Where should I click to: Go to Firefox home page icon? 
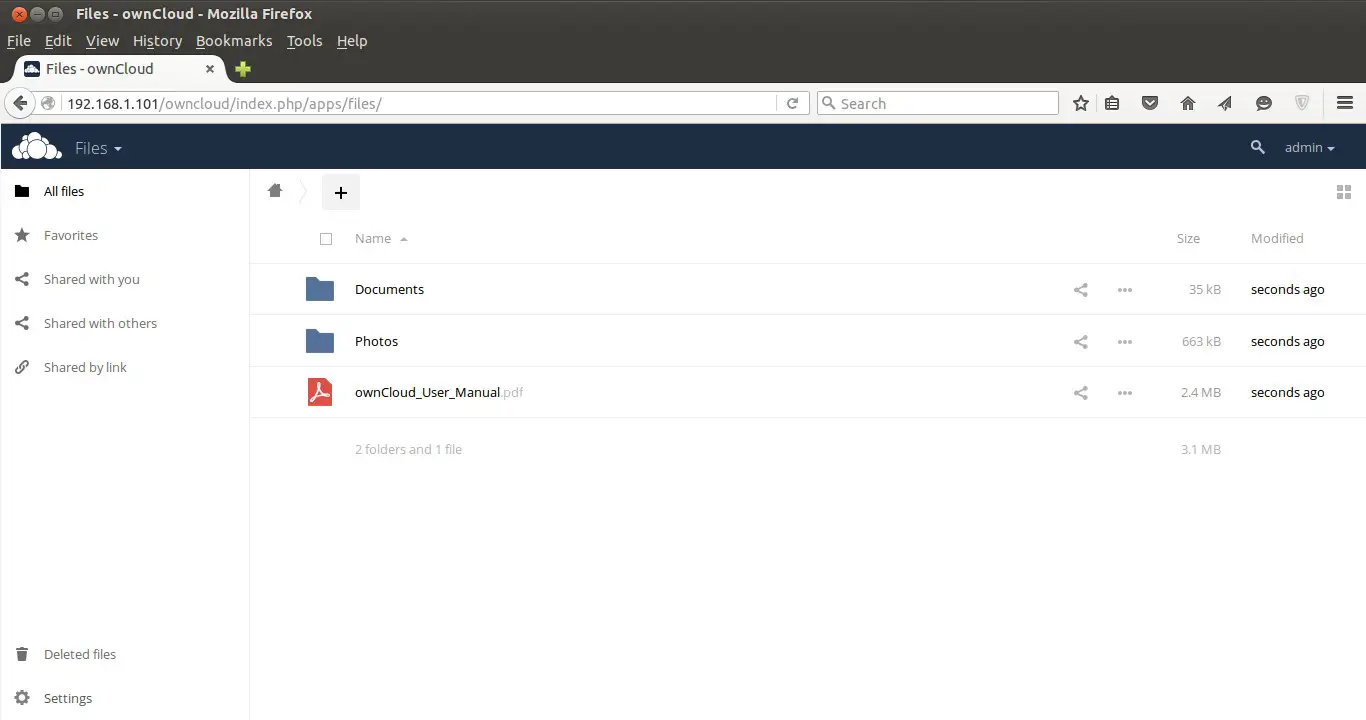pyautogui.click(x=1188, y=103)
